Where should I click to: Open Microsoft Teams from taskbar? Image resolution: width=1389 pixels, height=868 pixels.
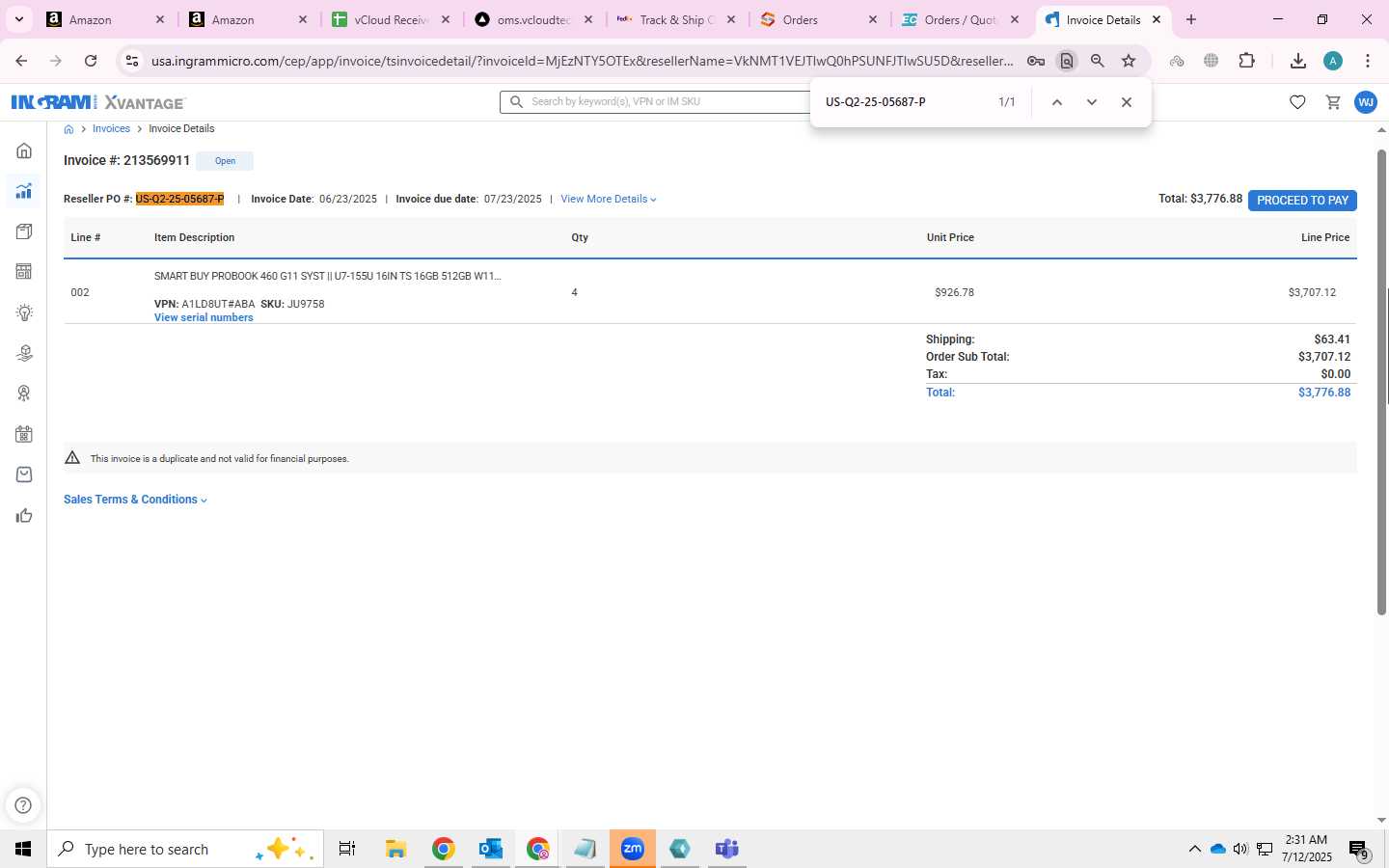(x=726, y=849)
